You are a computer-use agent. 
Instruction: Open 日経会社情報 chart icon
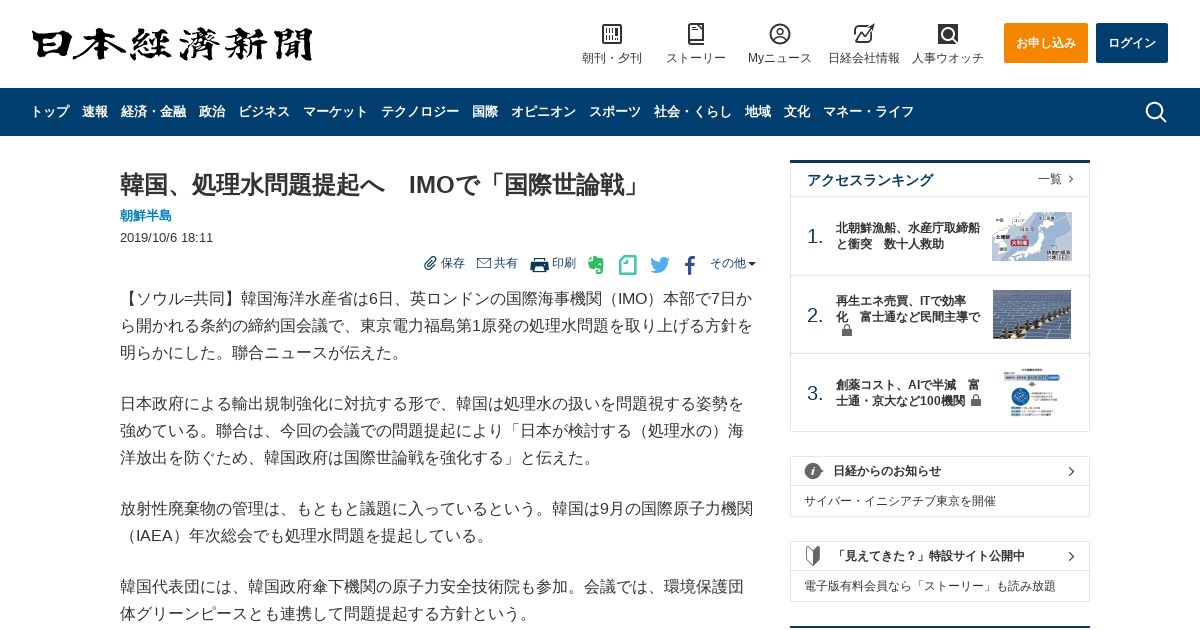(864, 34)
